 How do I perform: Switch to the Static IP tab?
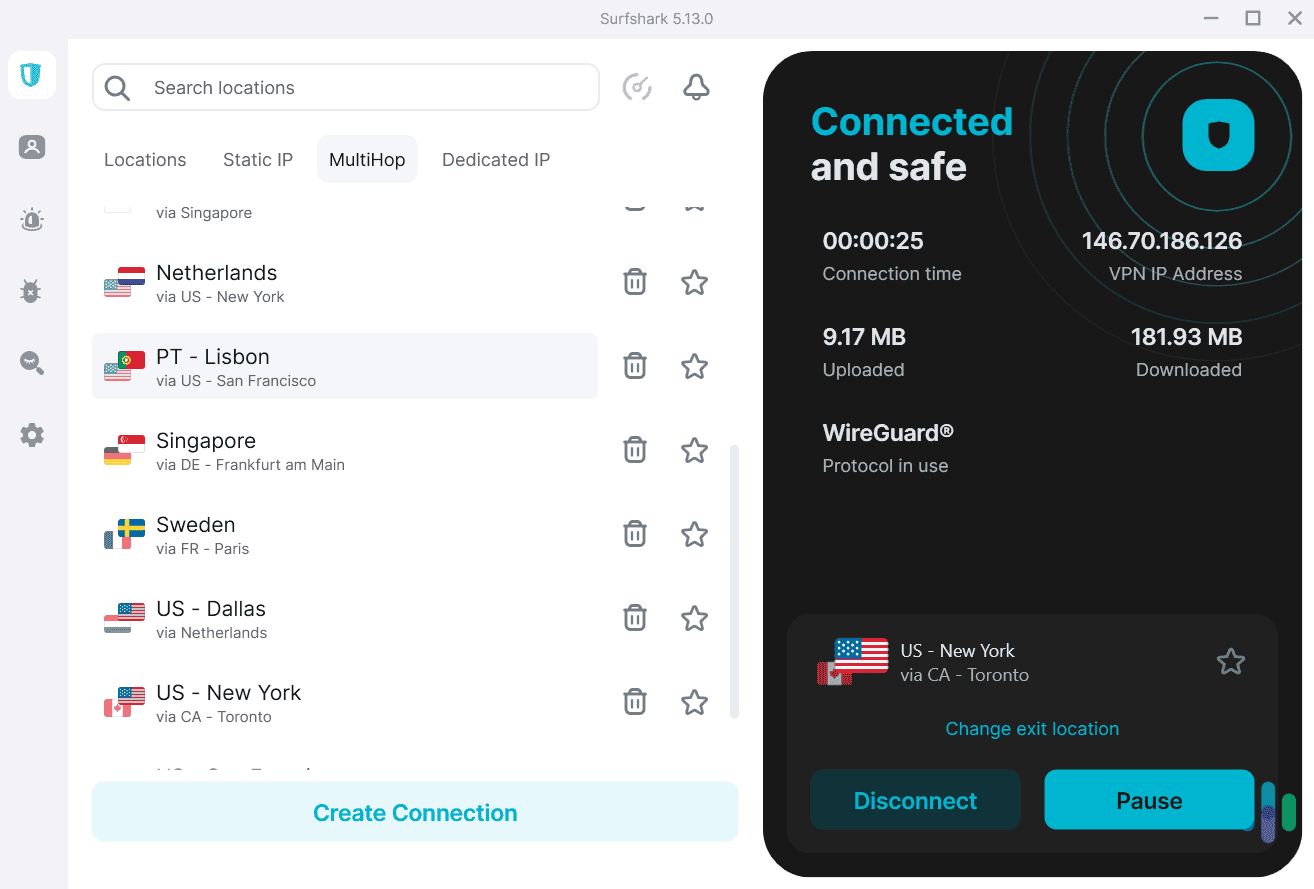coord(257,159)
